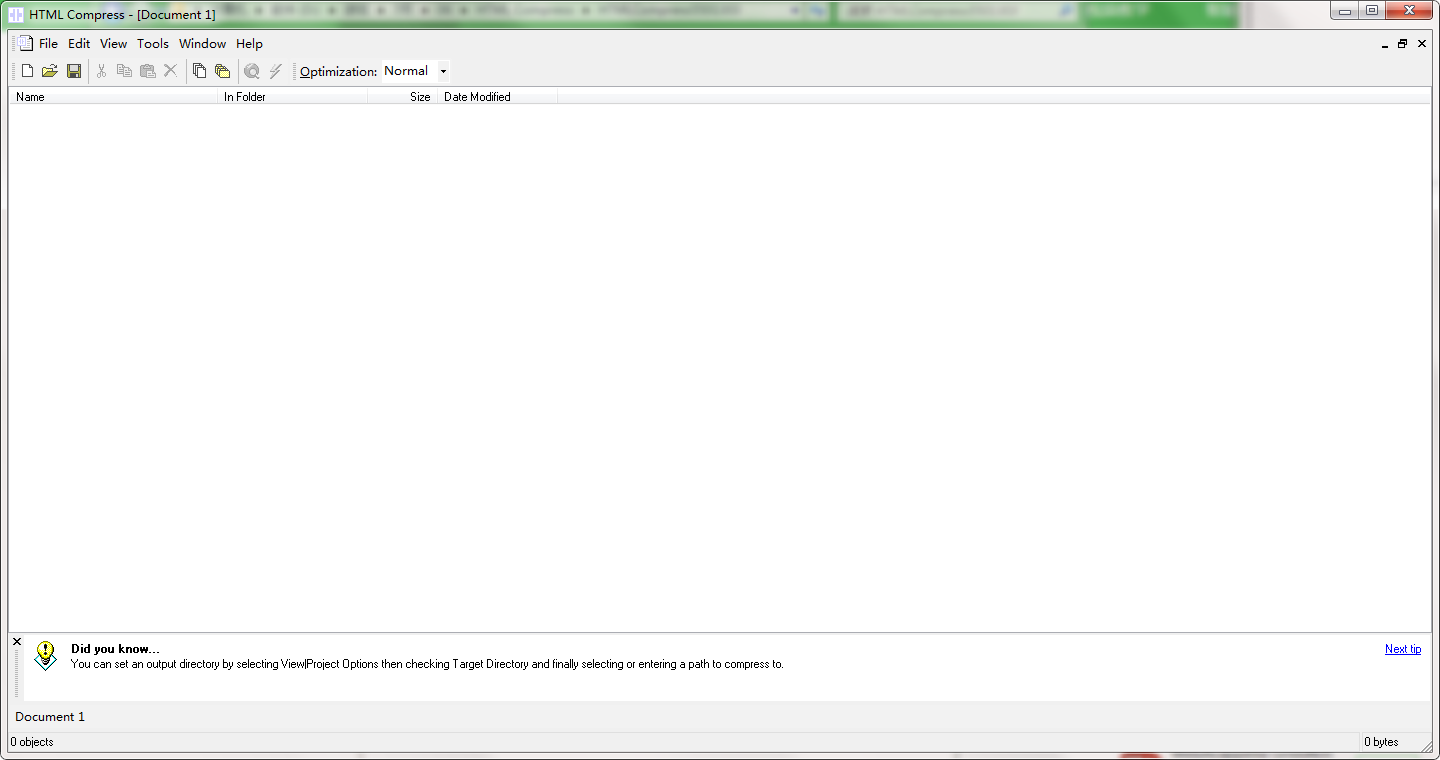Click the Optimization label text
The height and width of the screenshot is (760, 1440).
point(338,71)
